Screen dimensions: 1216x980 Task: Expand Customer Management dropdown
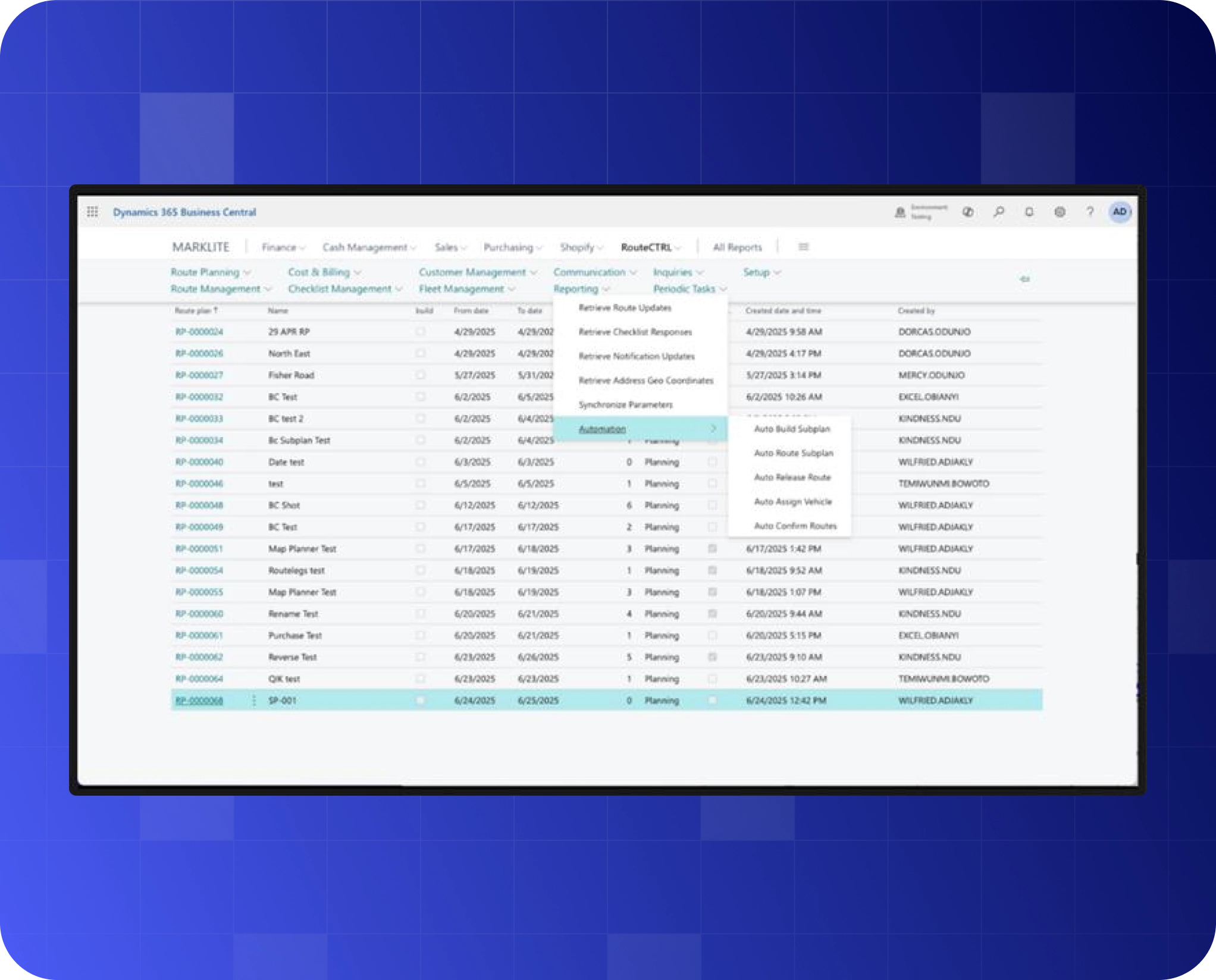coord(478,272)
